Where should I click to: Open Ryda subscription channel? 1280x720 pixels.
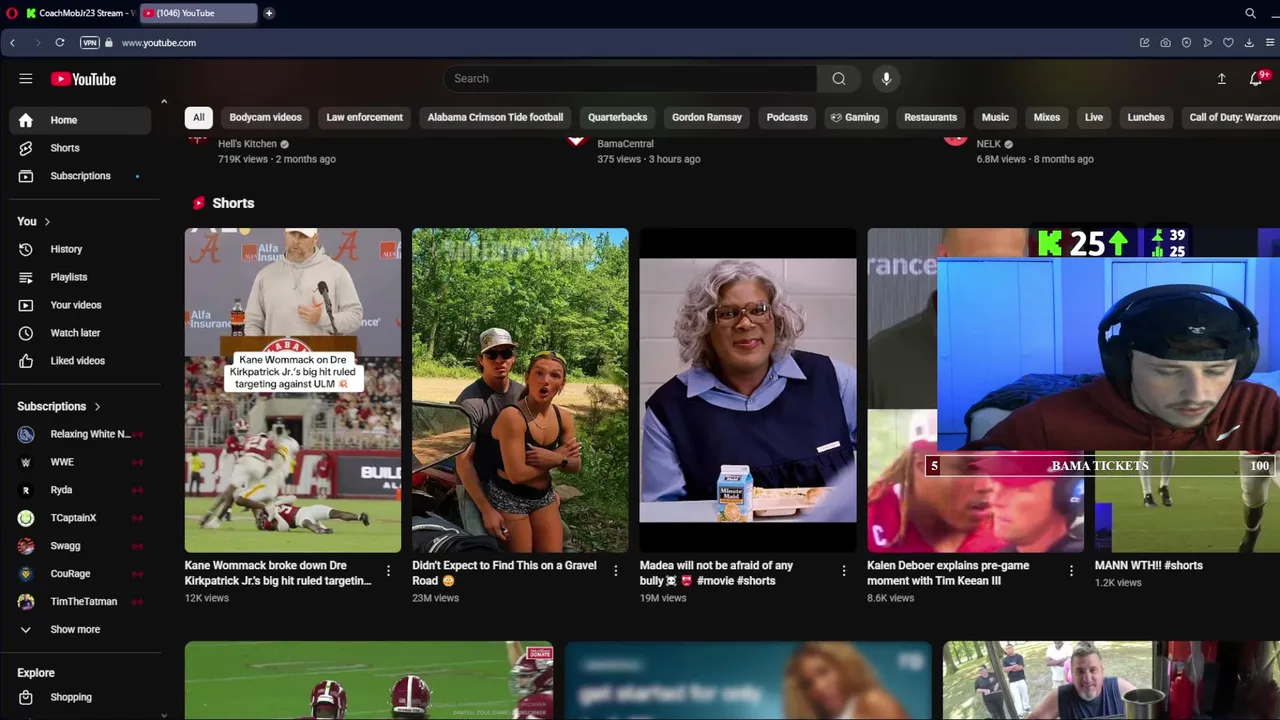coord(80,490)
